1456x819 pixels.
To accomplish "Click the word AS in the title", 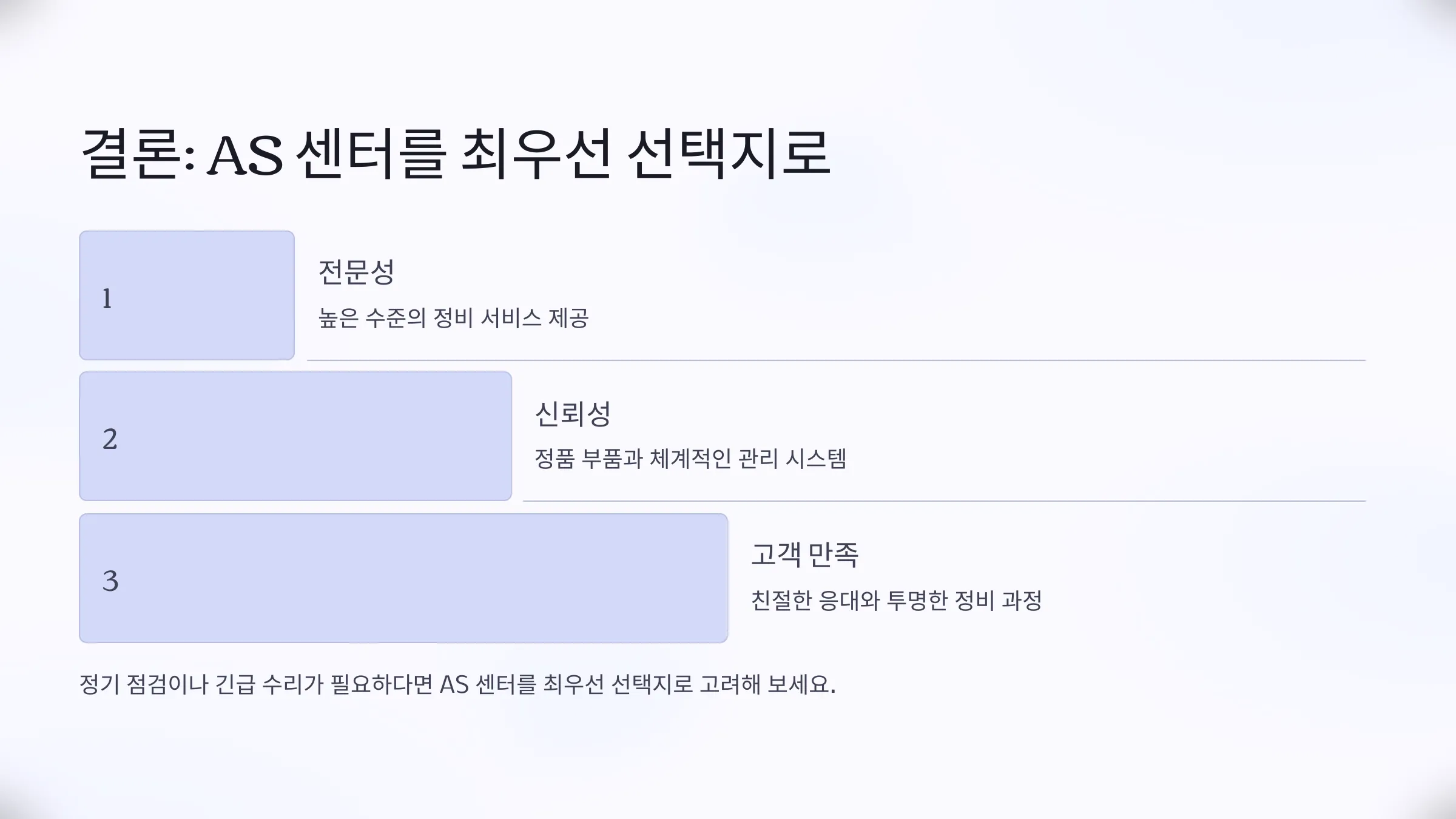I will (x=246, y=155).
